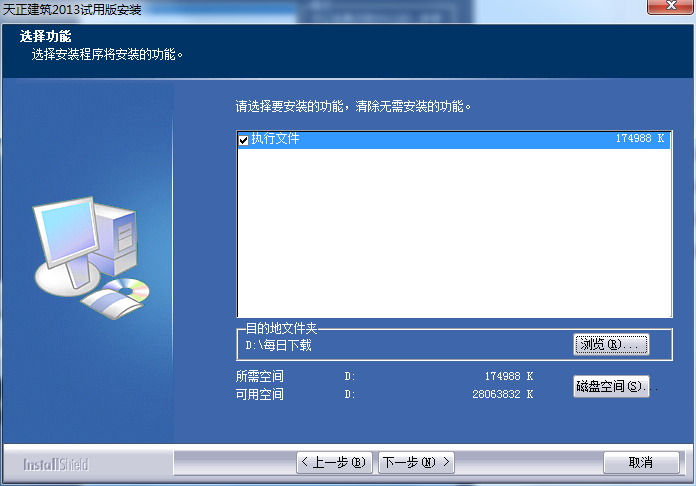The width and height of the screenshot is (696, 486).
Task: Click the computer monitor illustration
Action: click(68, 236)
